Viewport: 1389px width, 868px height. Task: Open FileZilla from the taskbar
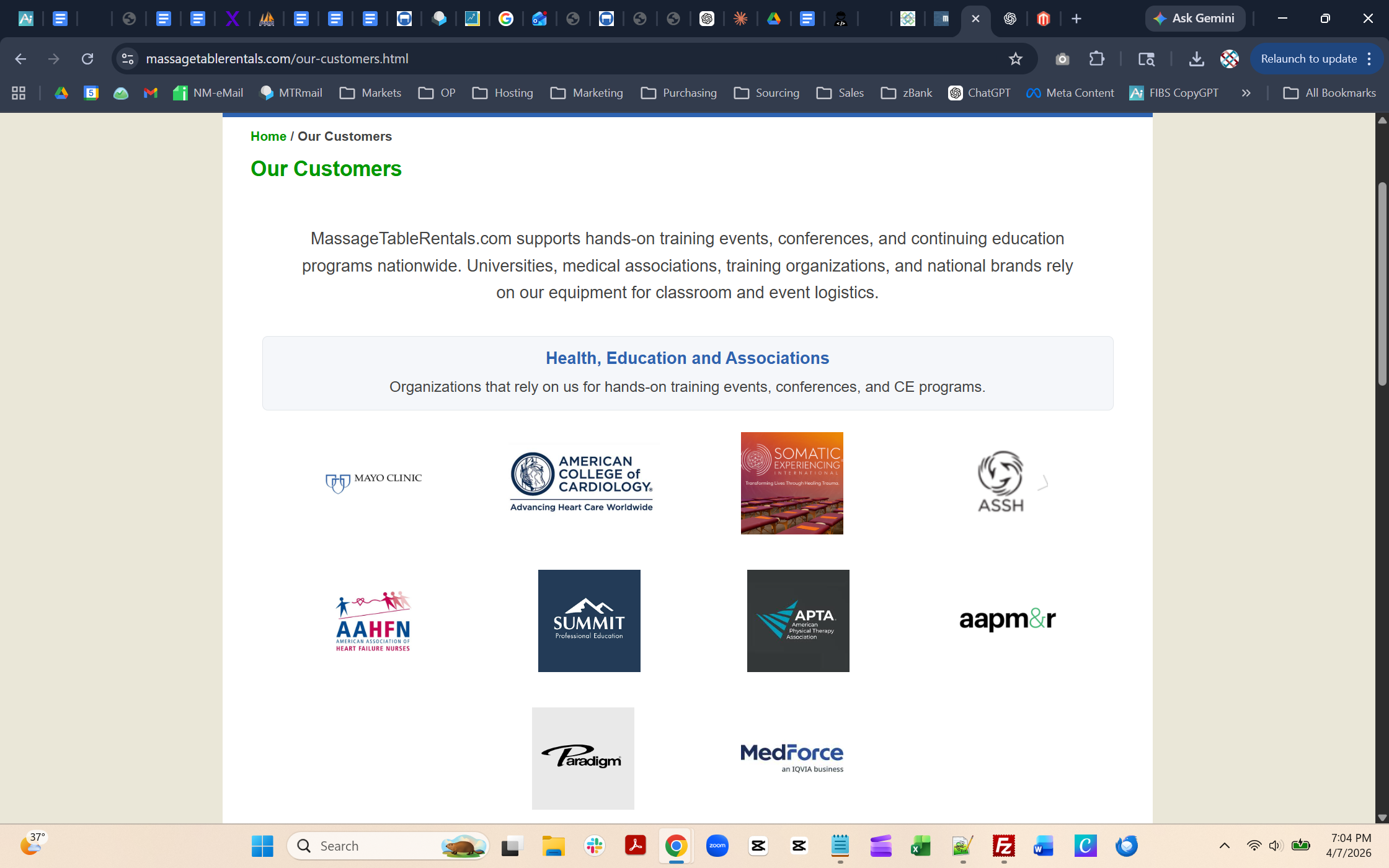[1003, 846]
